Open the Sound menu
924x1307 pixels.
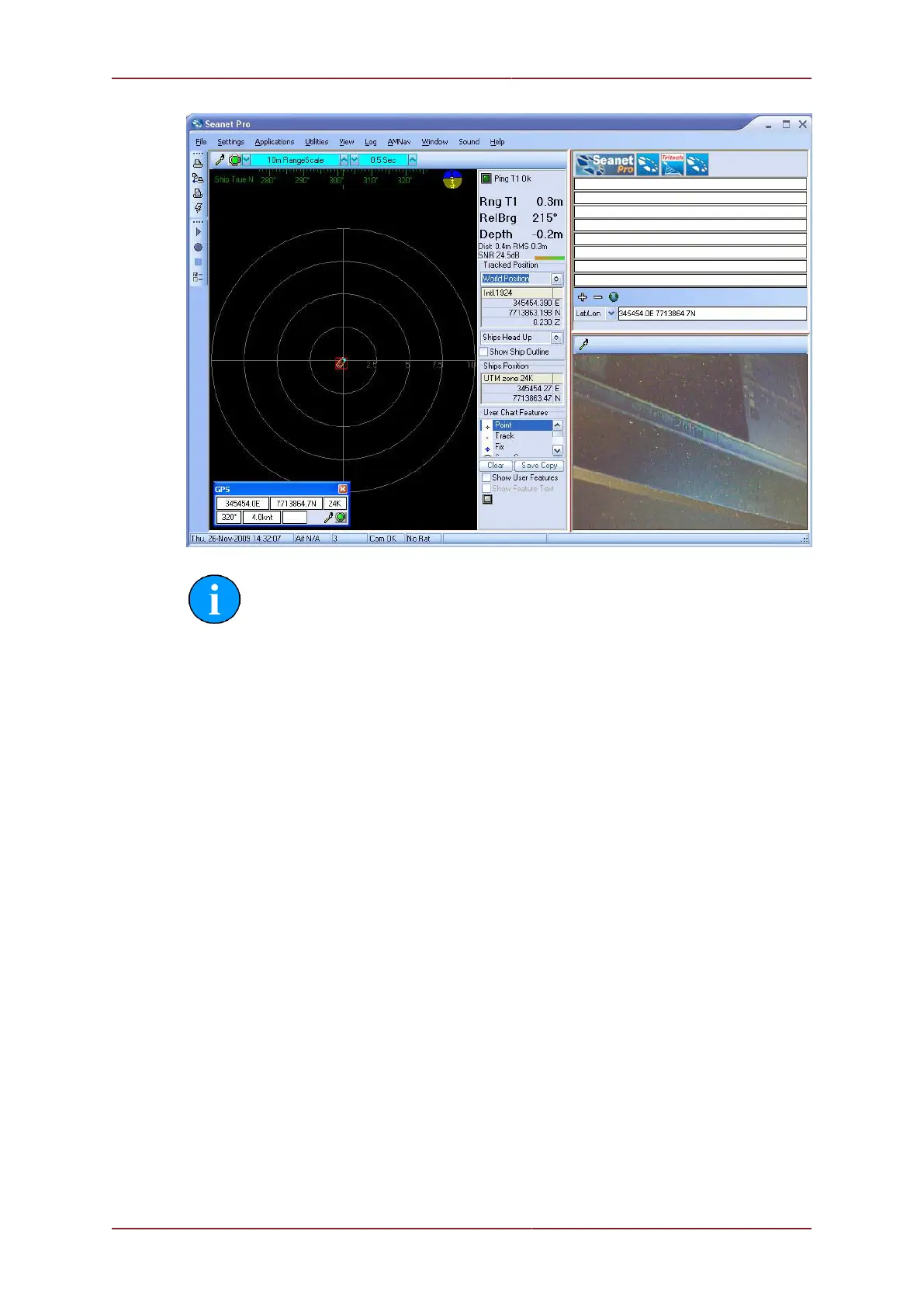tap(469, 142)
